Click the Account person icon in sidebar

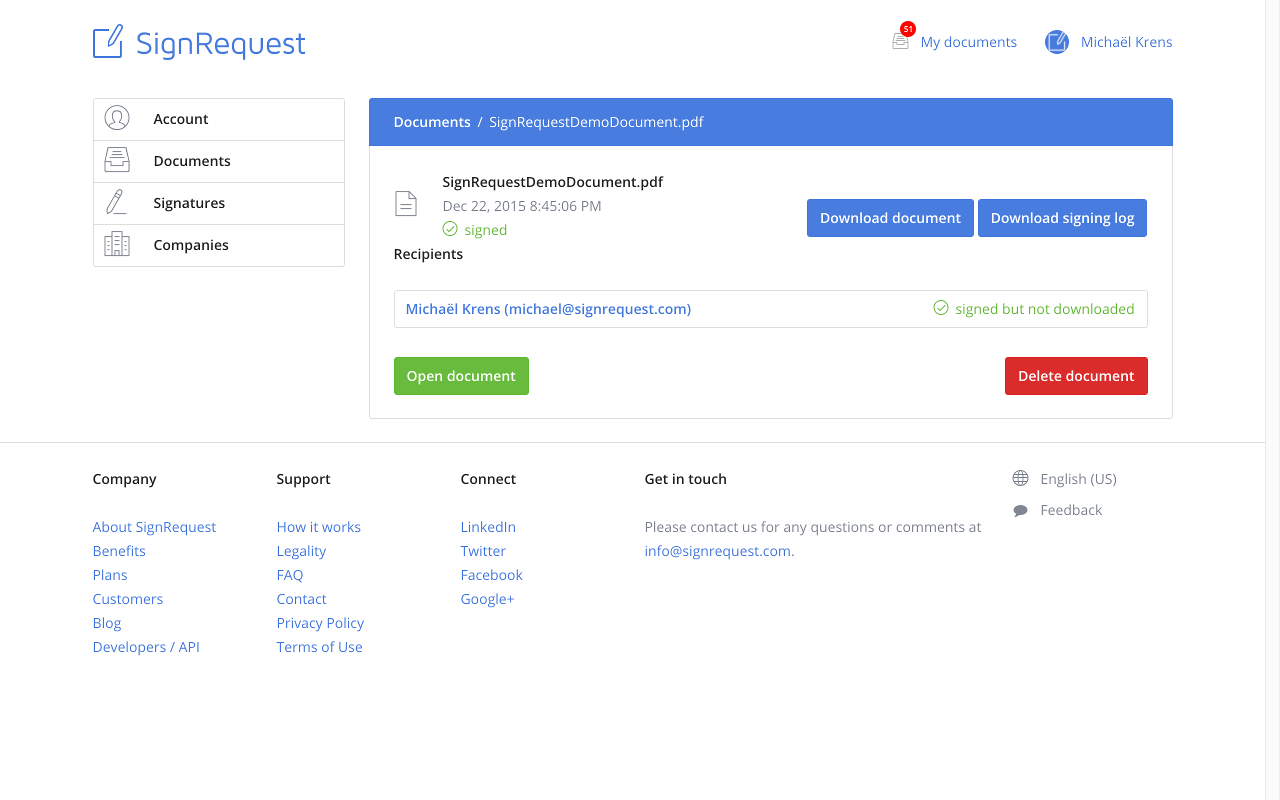coord(117,118)
